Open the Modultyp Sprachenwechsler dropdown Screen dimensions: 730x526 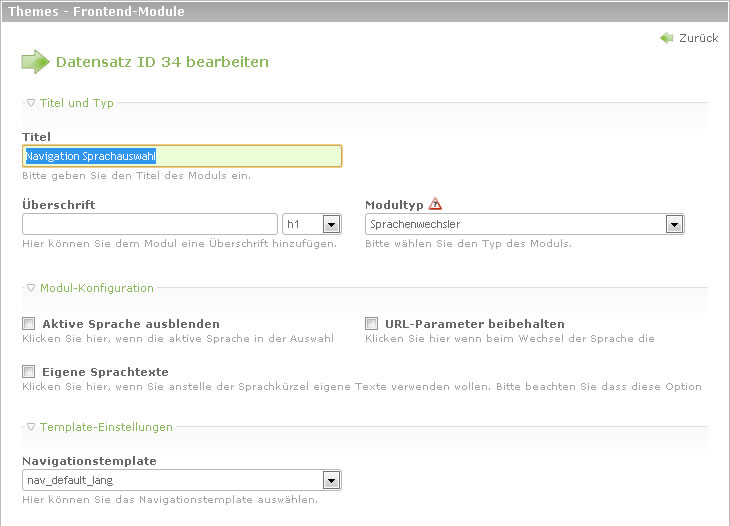[525, 224]
